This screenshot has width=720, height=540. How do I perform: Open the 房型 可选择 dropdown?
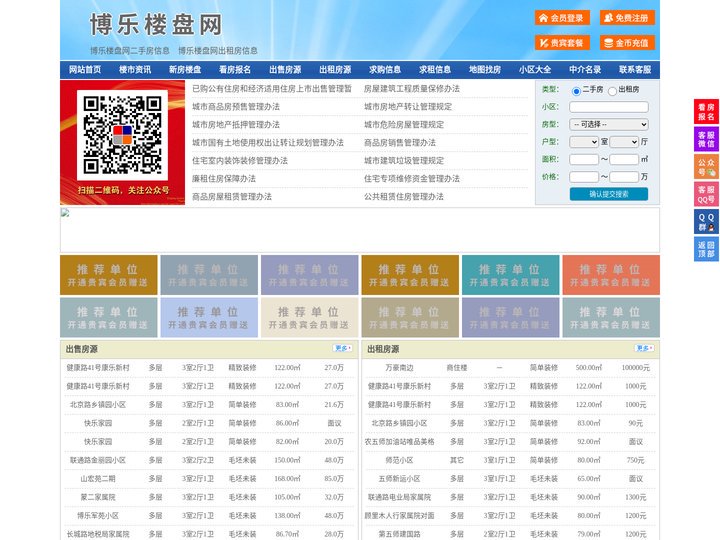point(609,124)
